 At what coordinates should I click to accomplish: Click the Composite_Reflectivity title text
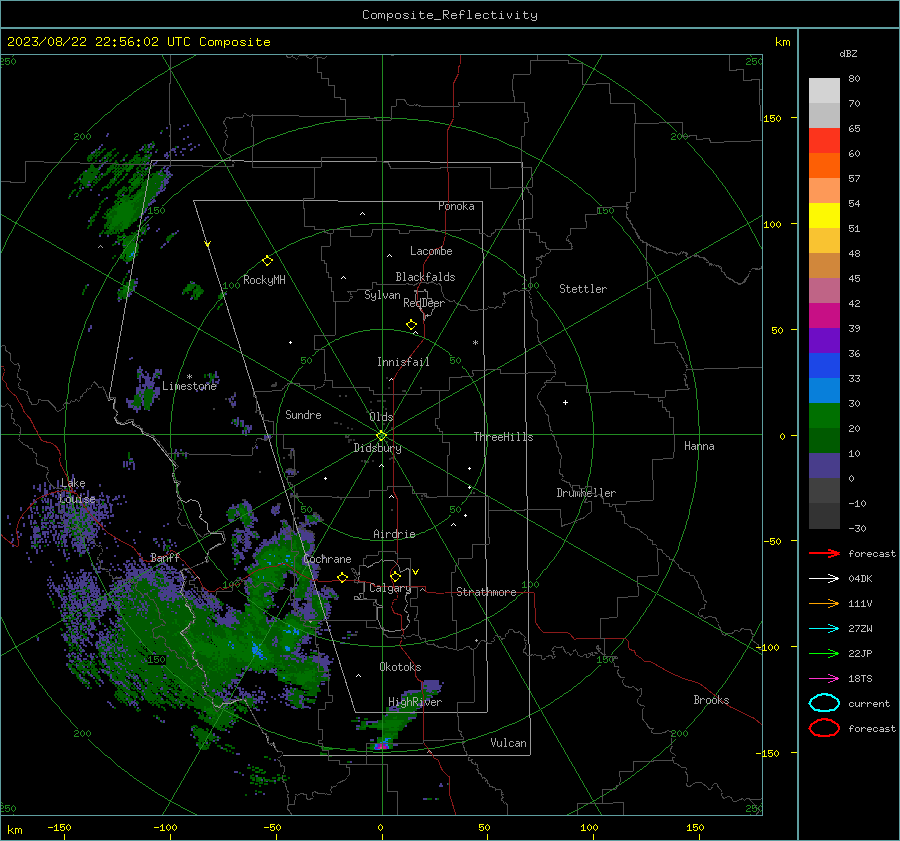pyautogui.click(x=449, y=15)
